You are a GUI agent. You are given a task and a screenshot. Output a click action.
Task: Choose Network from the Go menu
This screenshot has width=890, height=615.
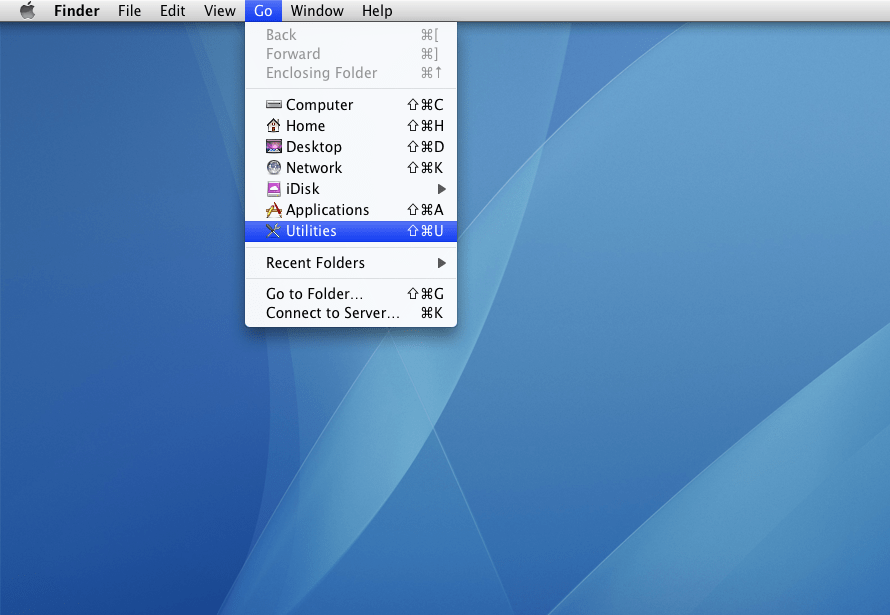click(351, 168)
